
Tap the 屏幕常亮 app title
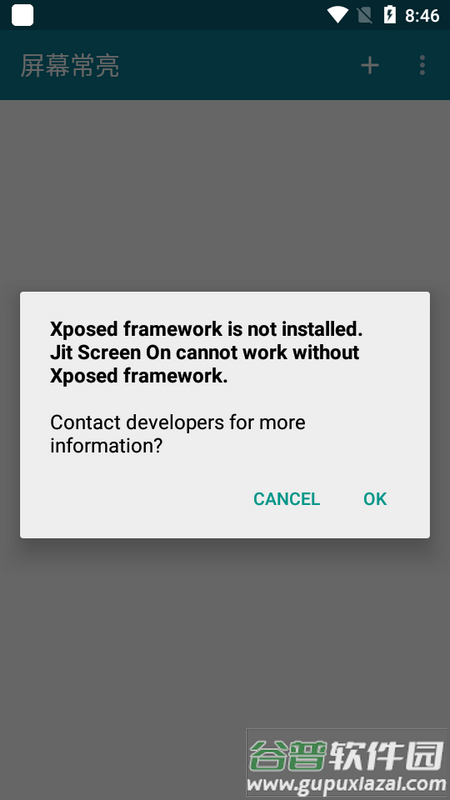(x=70, y=66)
